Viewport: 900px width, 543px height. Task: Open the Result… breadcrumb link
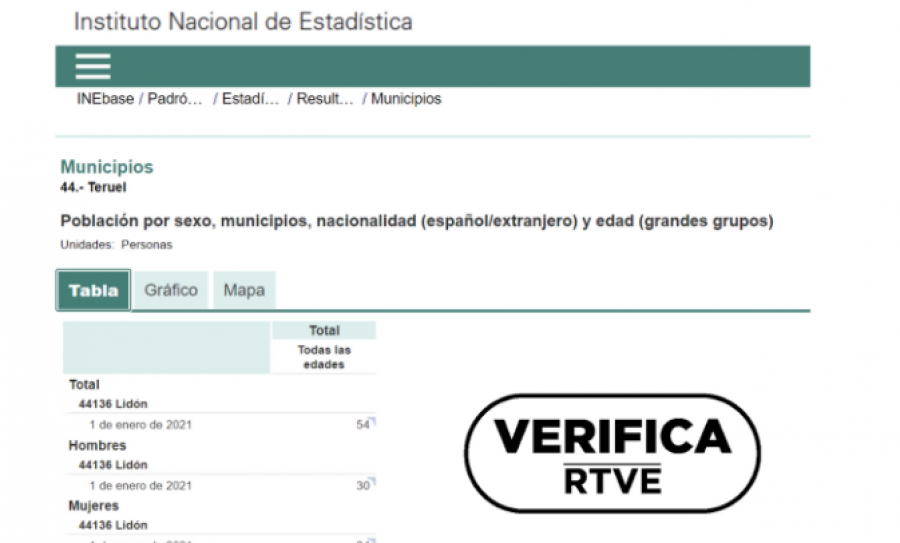click(325, 99)
